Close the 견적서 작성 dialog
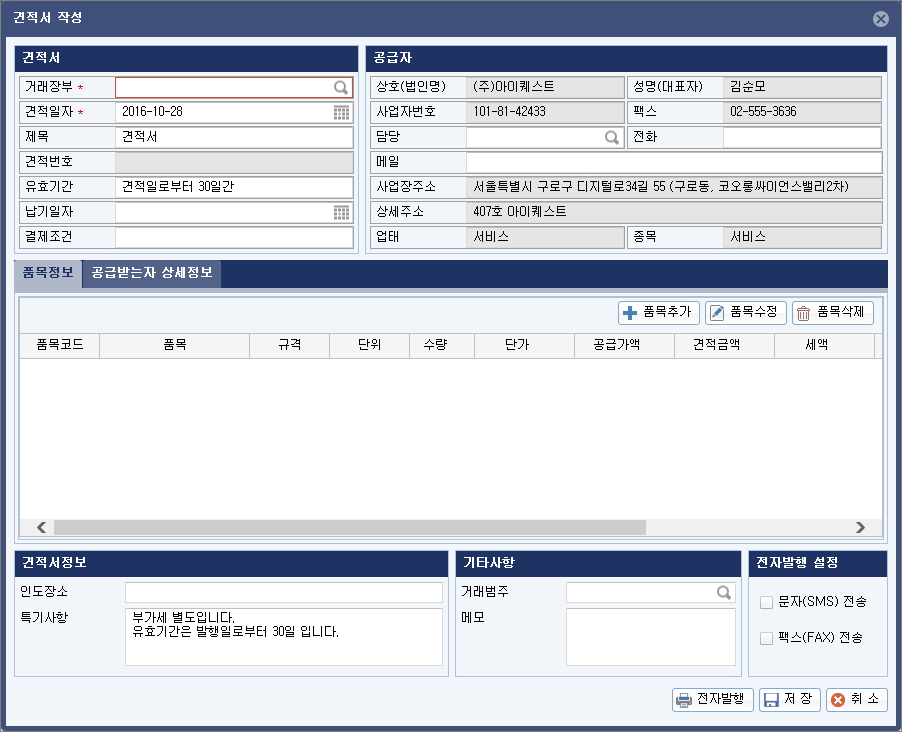The width and height of the screenshot is (902, 732). coord(880,19)
